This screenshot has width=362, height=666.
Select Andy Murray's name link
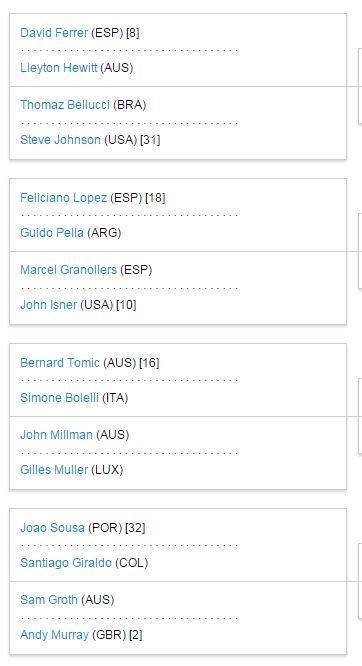tap(54, 635)
